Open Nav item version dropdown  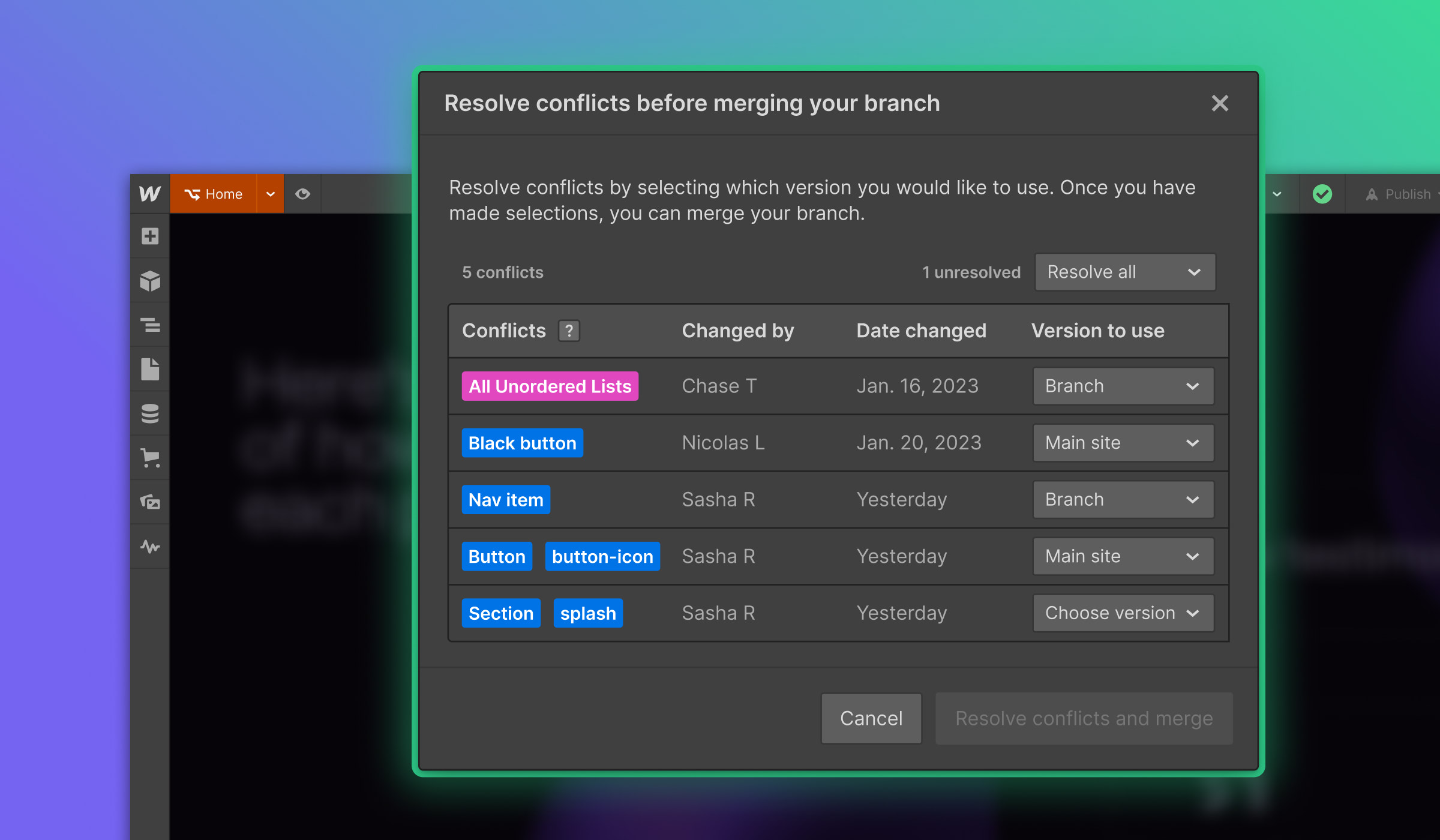click(x=1123, y=500)
